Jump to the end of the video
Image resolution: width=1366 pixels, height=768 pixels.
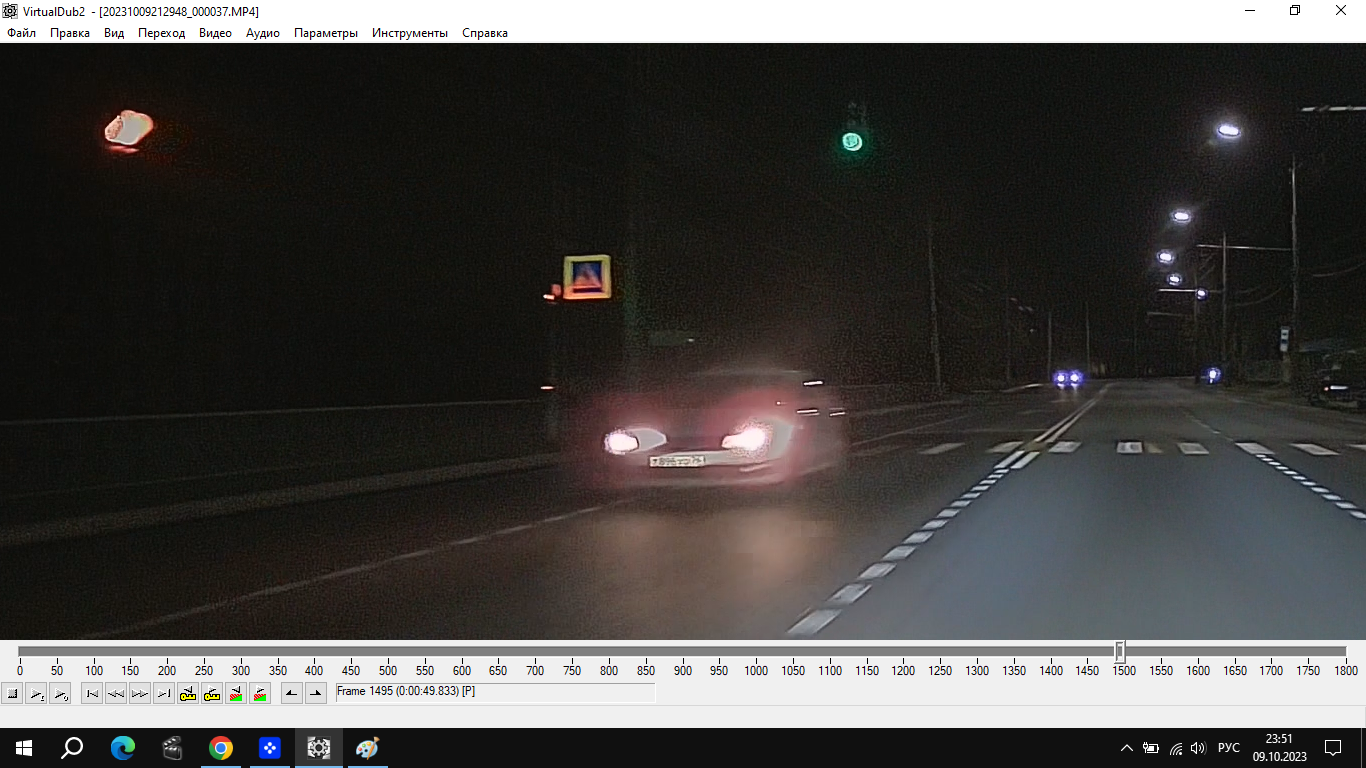(164, 693)
